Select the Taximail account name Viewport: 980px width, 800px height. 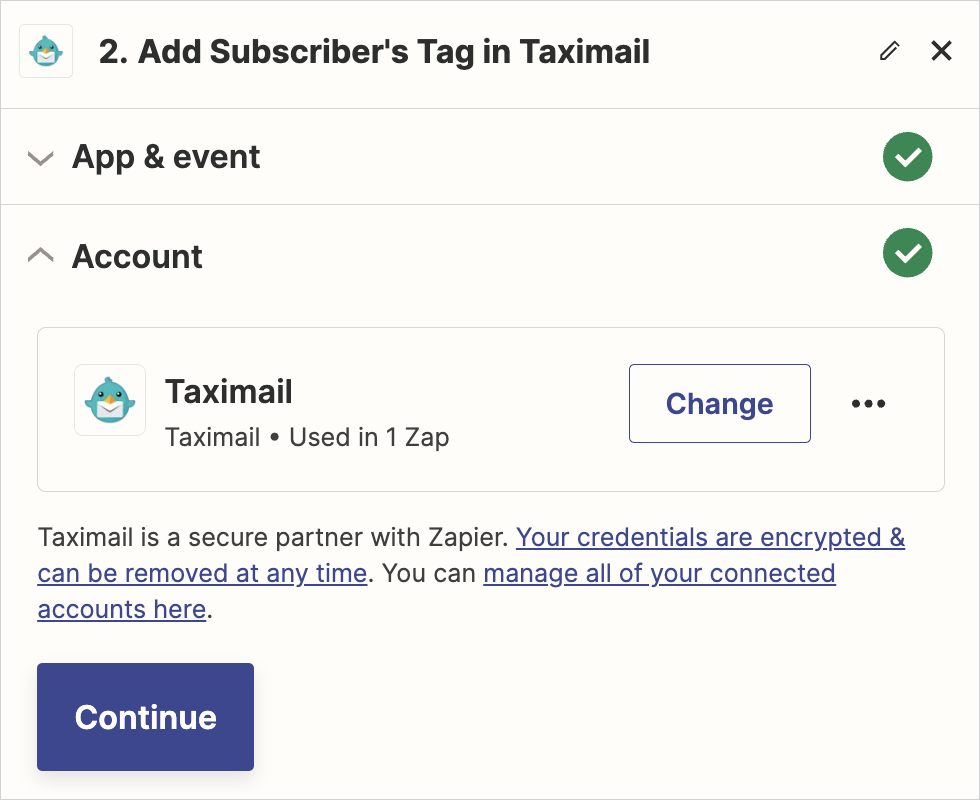coord(229,391)
